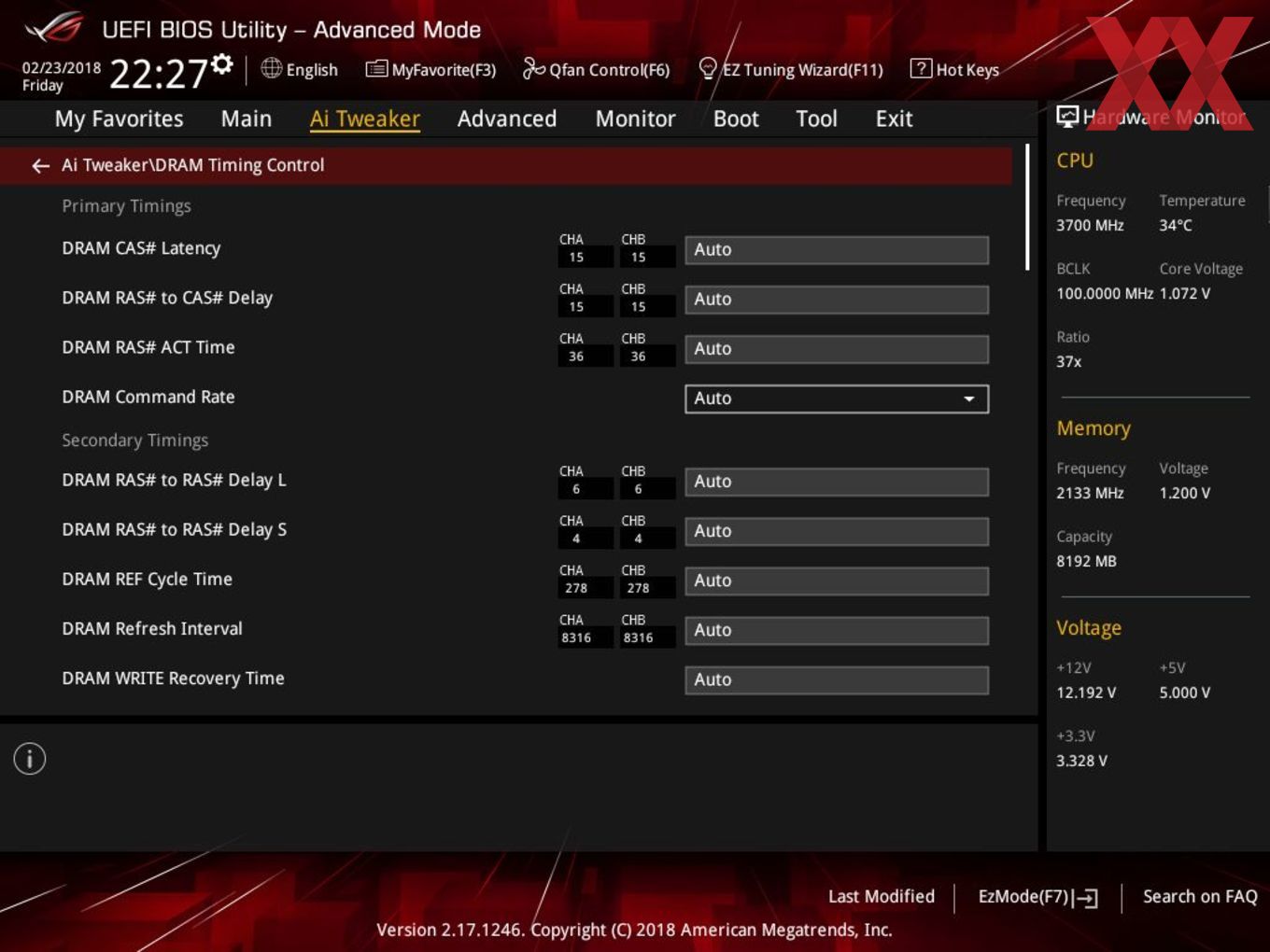
Task: Click the Hot Keys question mark icon
Action: click(921, 68)
